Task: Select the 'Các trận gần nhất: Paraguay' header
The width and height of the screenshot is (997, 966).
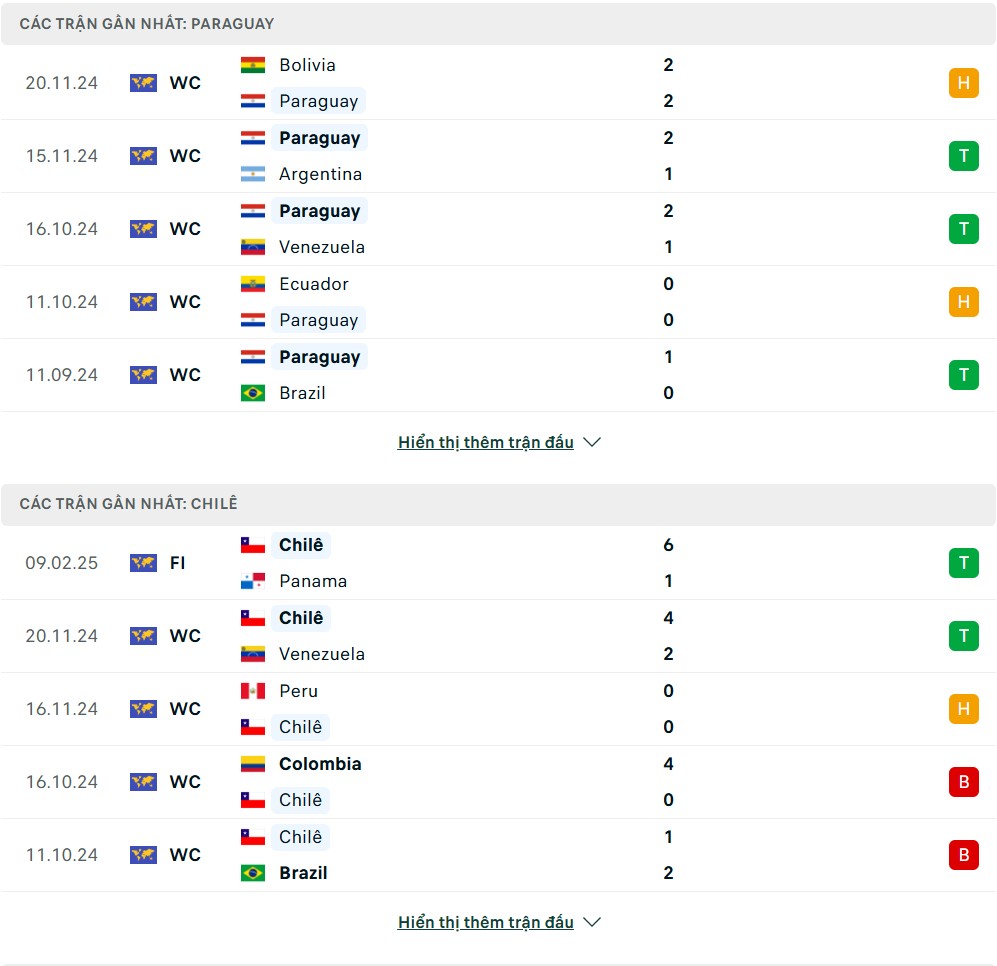Action: point(498,24)
